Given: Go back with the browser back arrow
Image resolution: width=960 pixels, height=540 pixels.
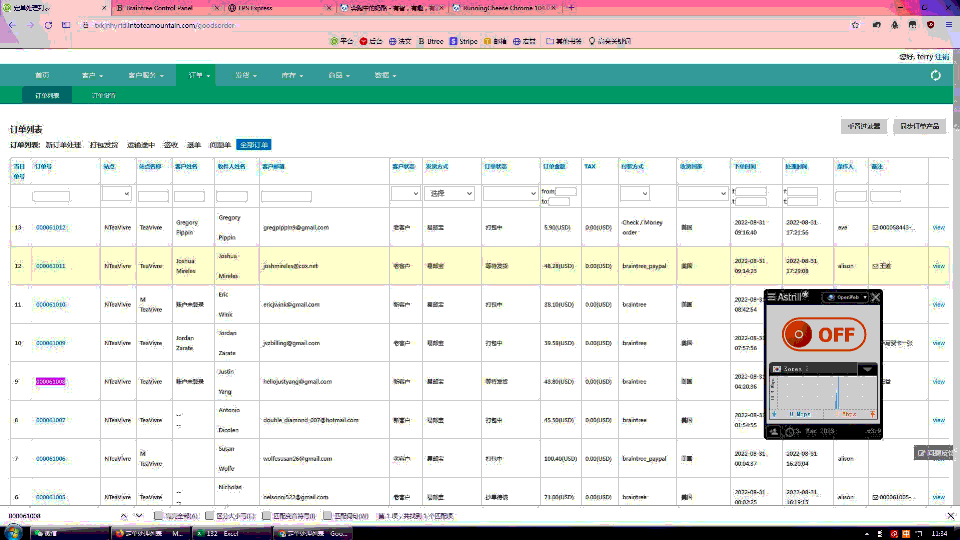Looking at the screenshot, I should 13,25.
